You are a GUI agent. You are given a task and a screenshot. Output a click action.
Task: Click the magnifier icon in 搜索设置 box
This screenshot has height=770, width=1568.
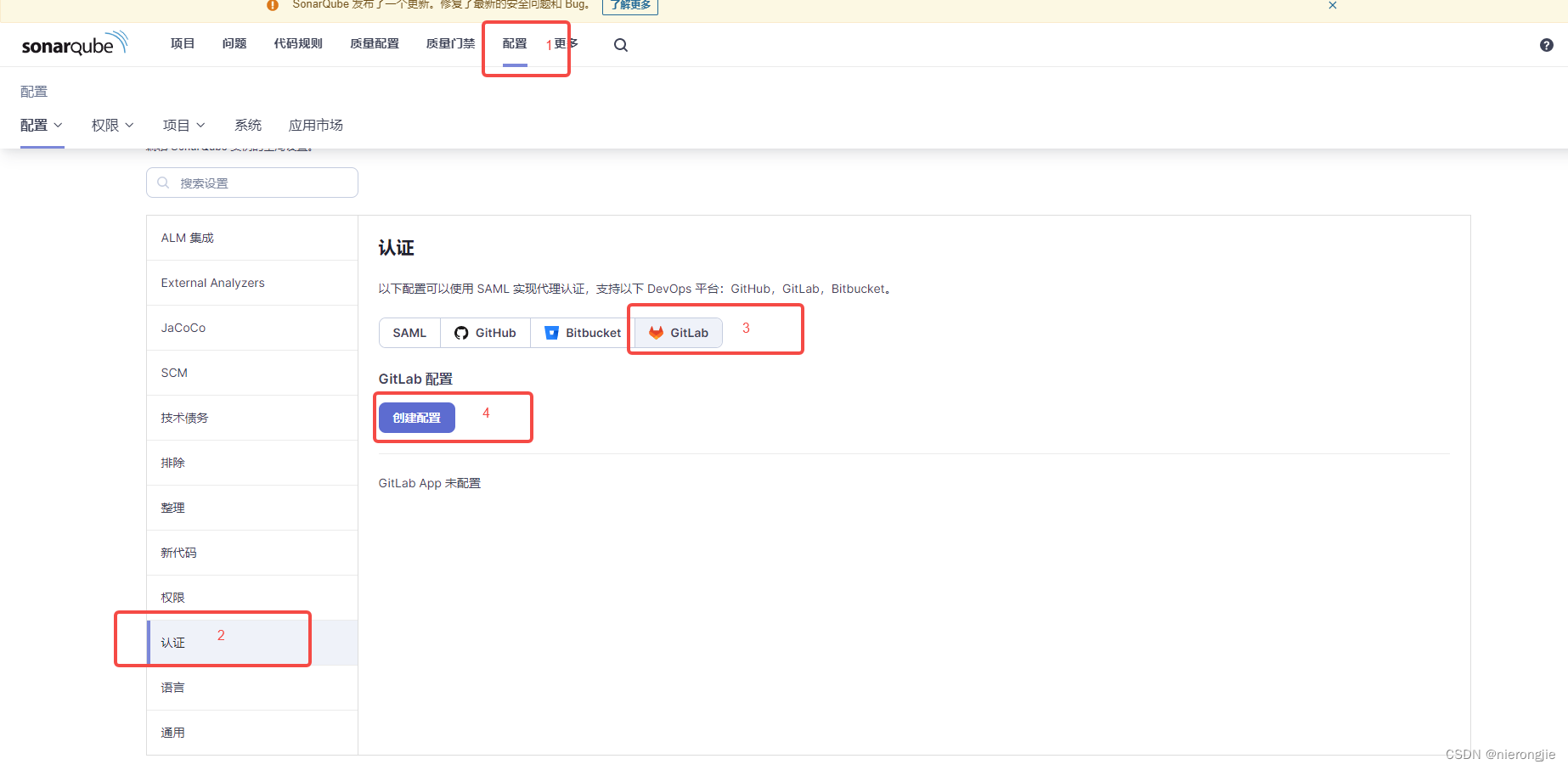tap(163, 183)
